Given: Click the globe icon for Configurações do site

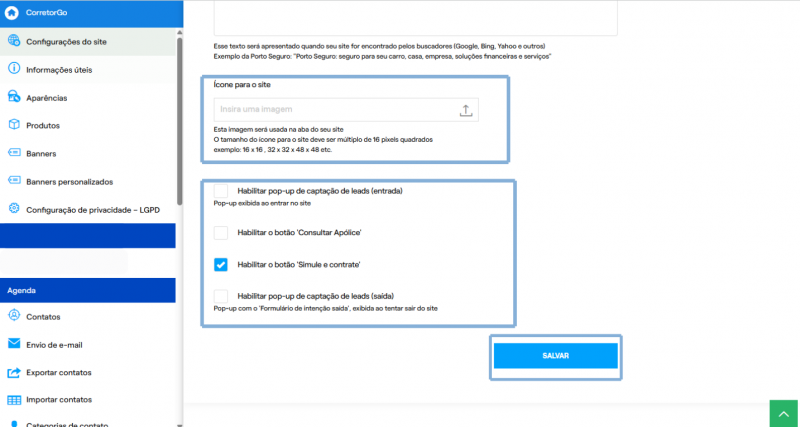Looking at the screenshot, I should 14,41.
